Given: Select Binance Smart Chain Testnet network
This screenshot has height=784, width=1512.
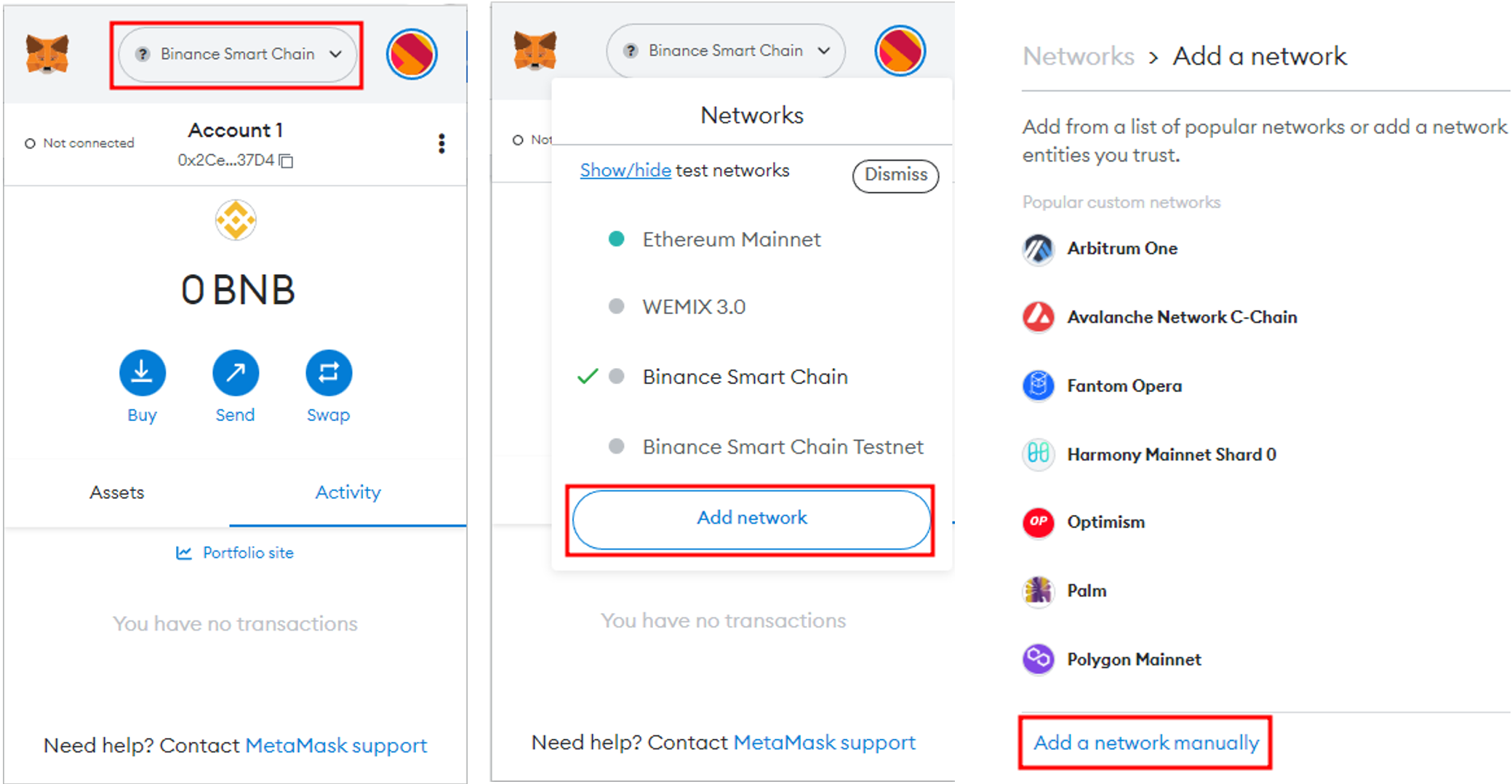Looking at the screenshot, I should 783,447.
